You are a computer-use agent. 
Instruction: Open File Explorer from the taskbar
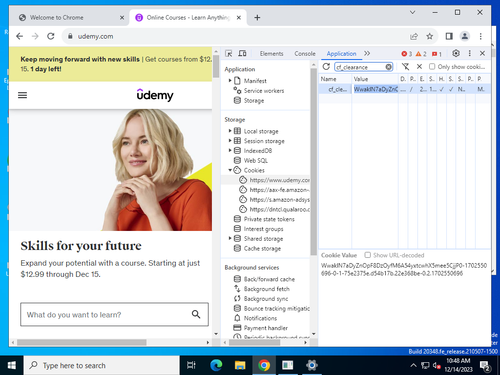coord(240,365)
